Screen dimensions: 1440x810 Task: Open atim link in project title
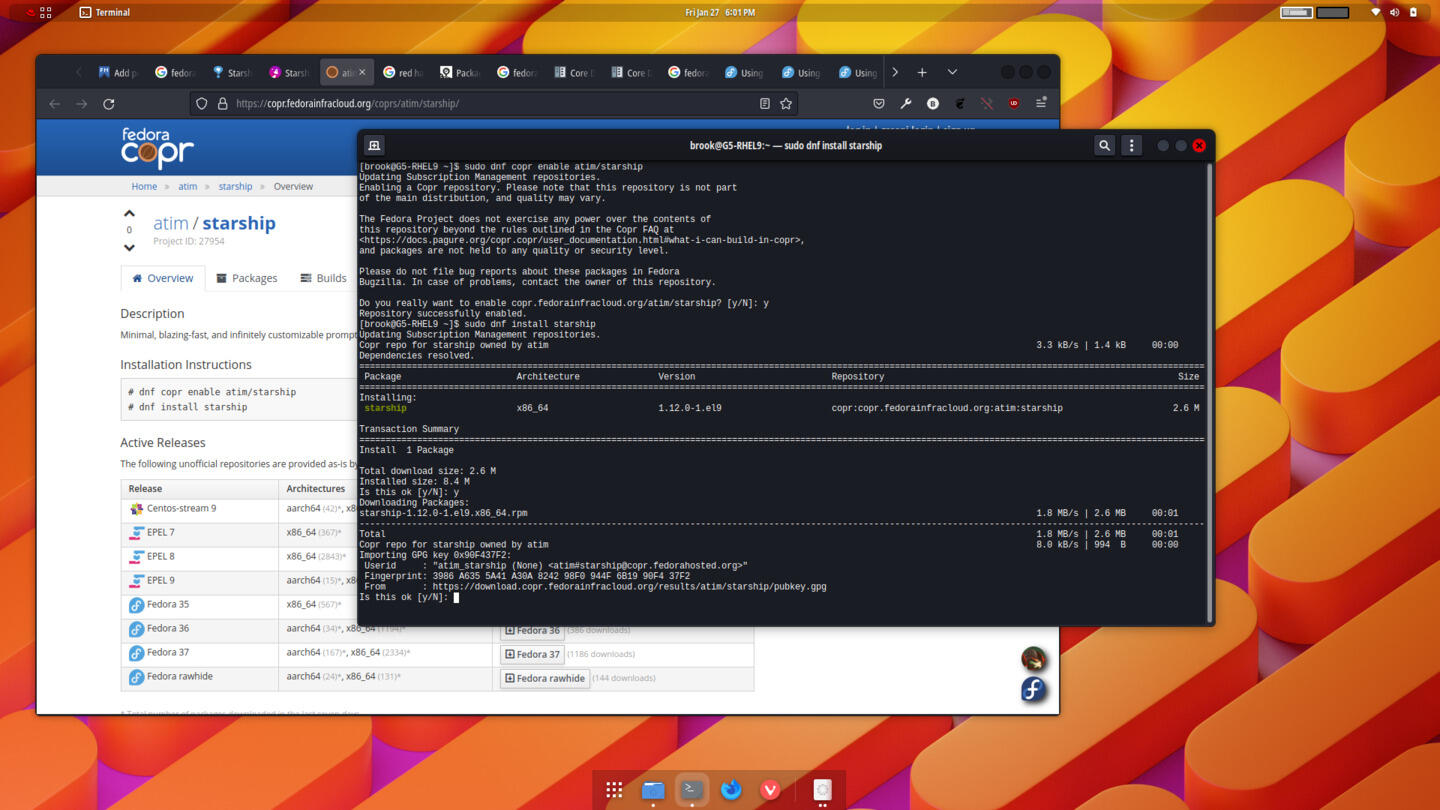(x=170, y=223)
